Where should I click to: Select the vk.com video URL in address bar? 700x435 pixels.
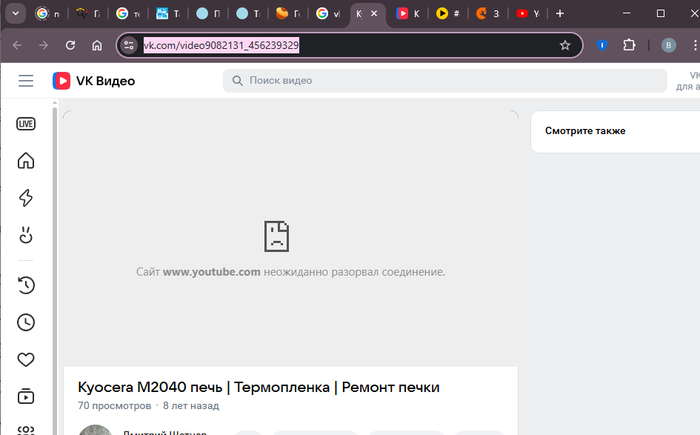click(221, 45)
